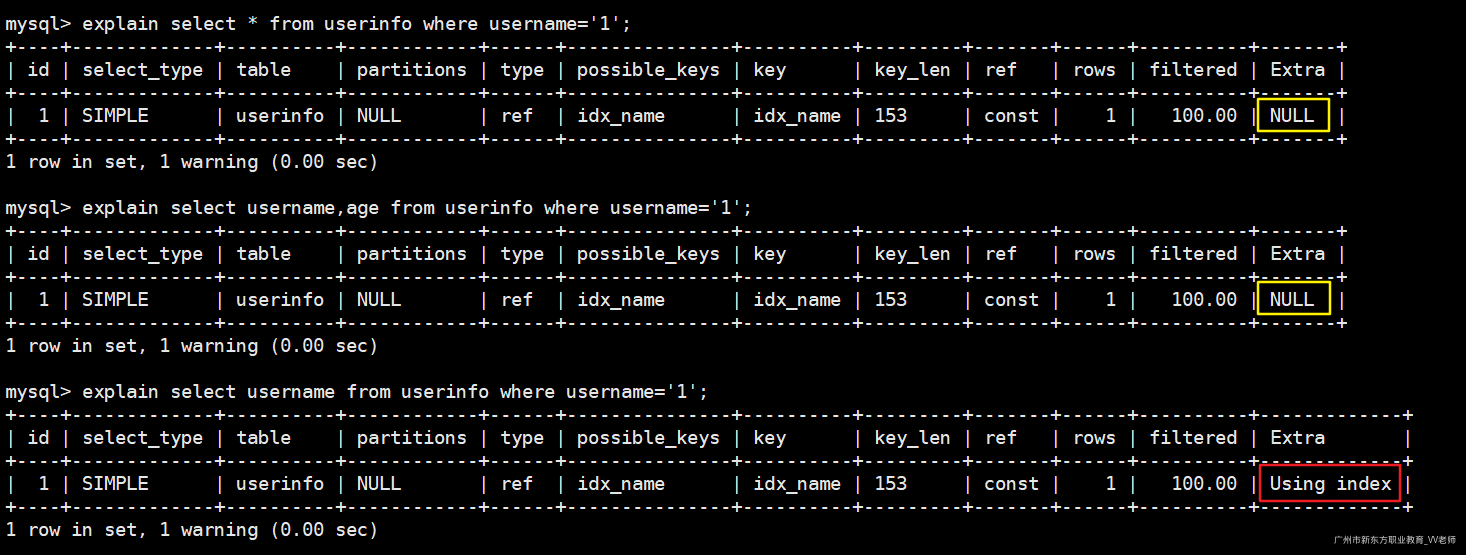1466x555 pixels.
Task: Click the key_len header in the third table
Action: point(911,437)
